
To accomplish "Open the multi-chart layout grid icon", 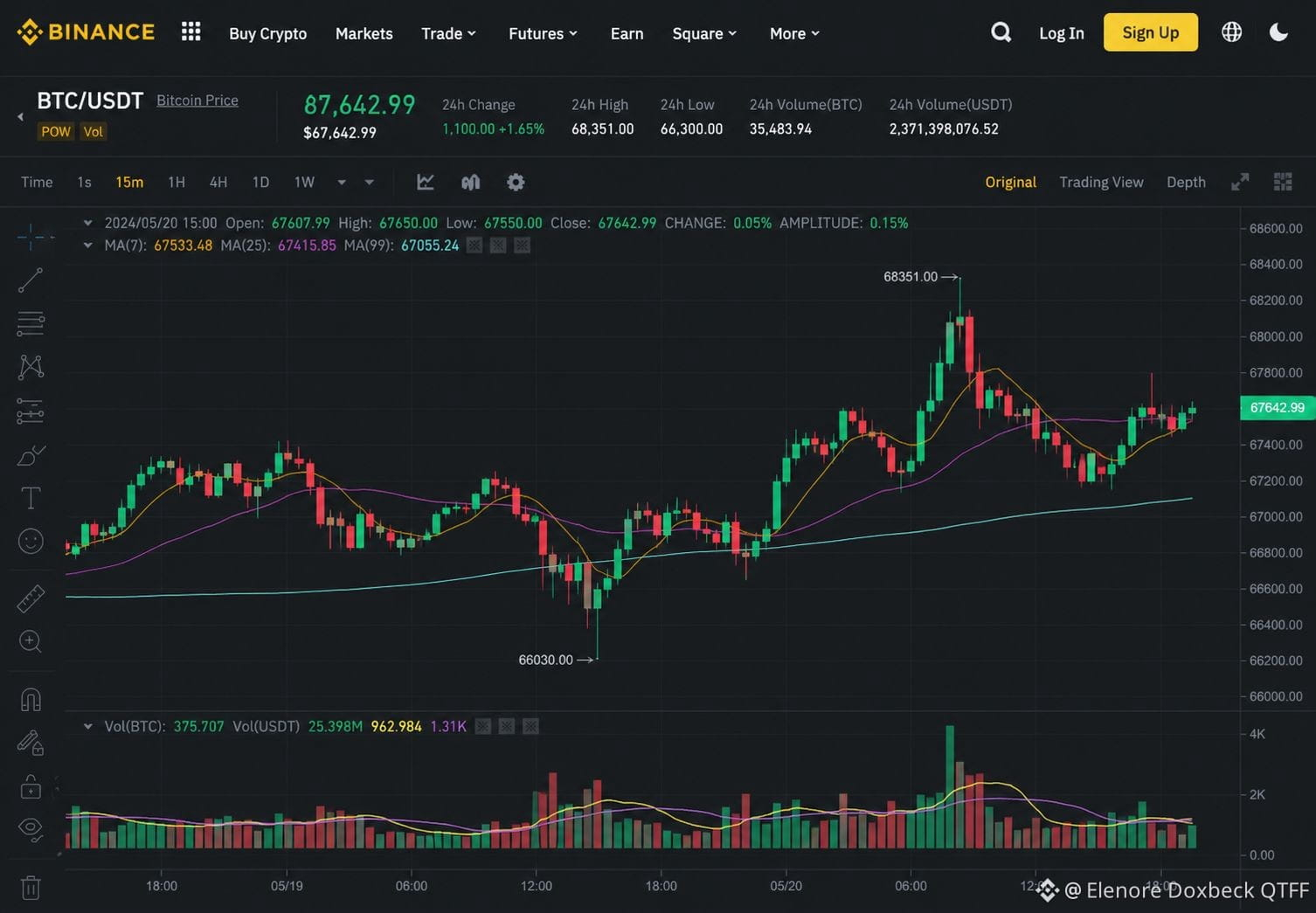I will [1283, 182].
